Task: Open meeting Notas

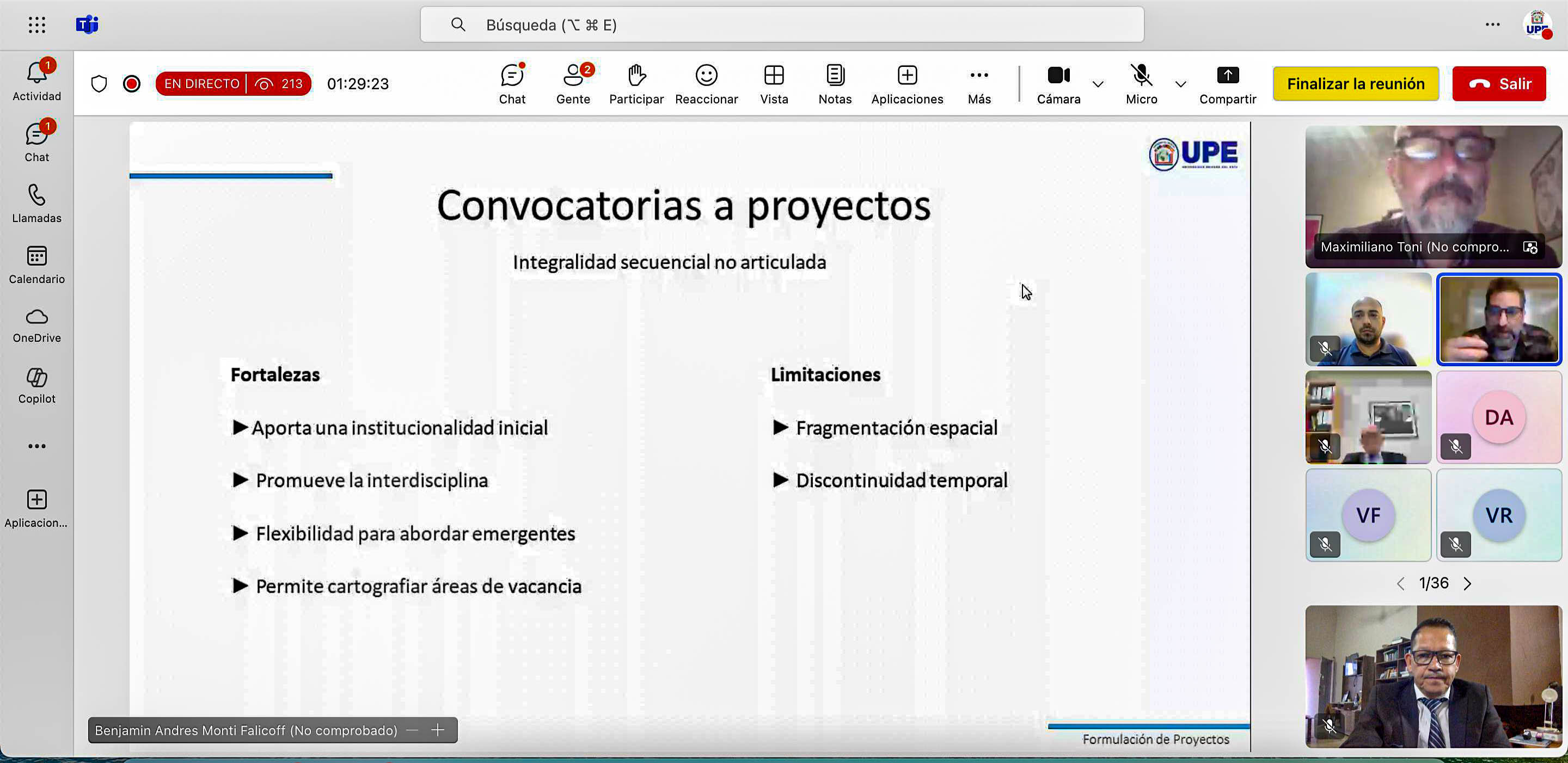Action: (x=835, y=83)
